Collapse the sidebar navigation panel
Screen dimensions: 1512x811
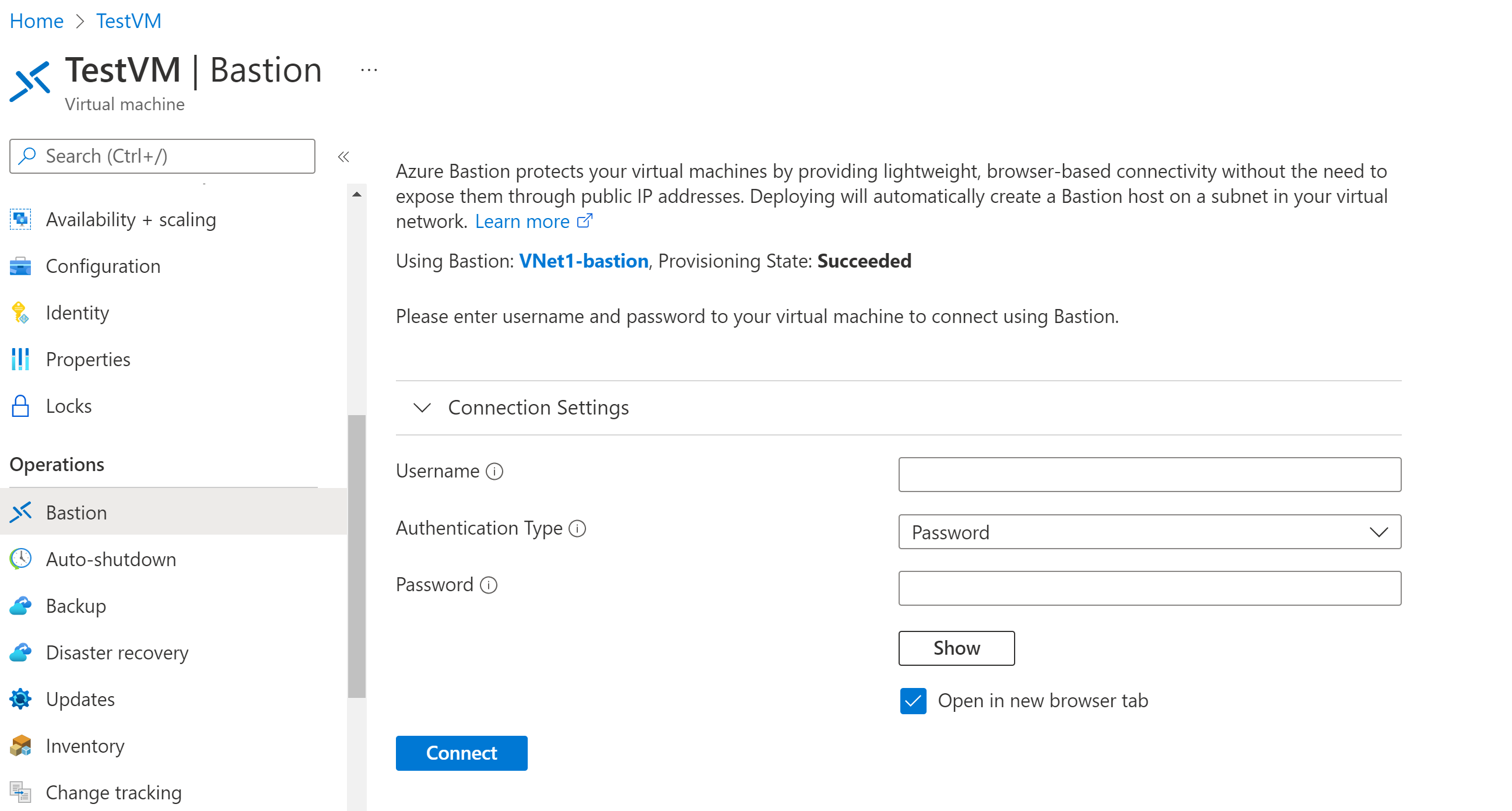pyautogui.click(x=343, y=157)
